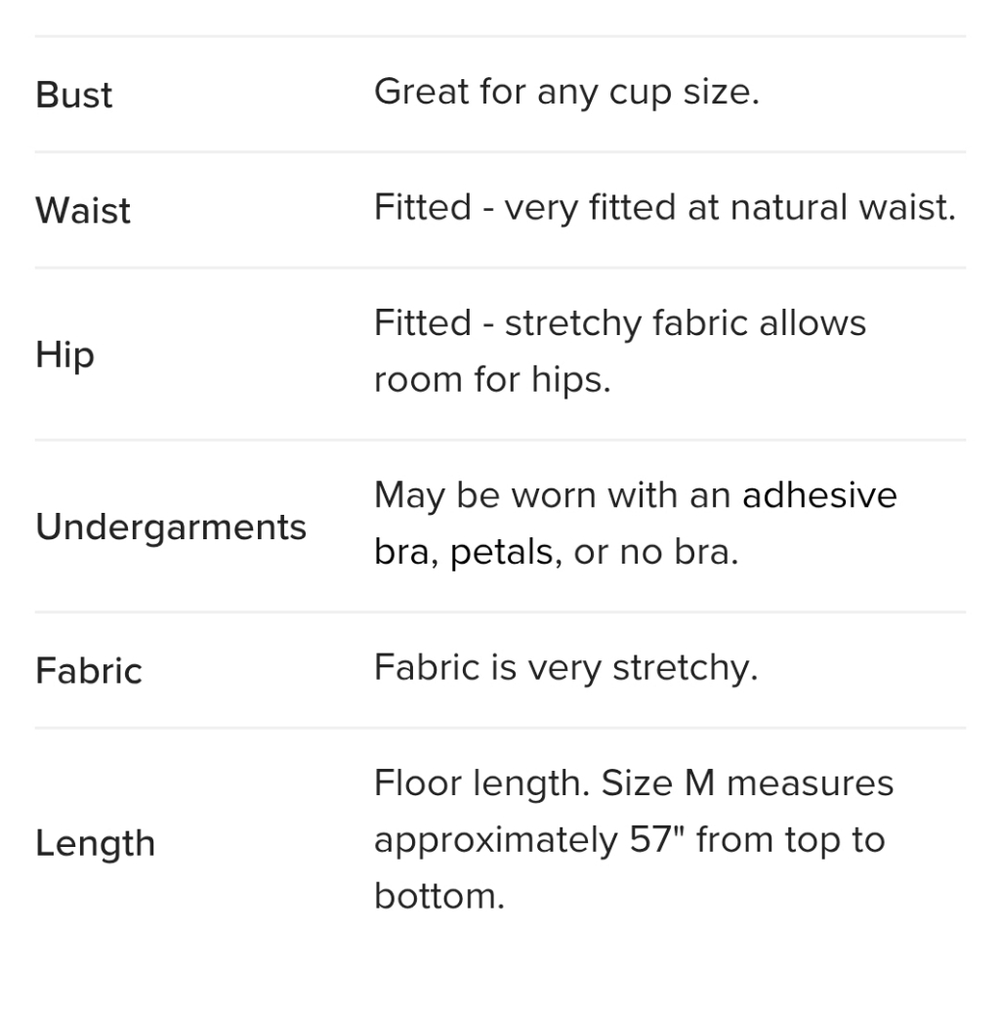Select 'stretchy fabric allows' text line
The height and width of the screenshot is (1014, 1000).
tap(685, 323)
